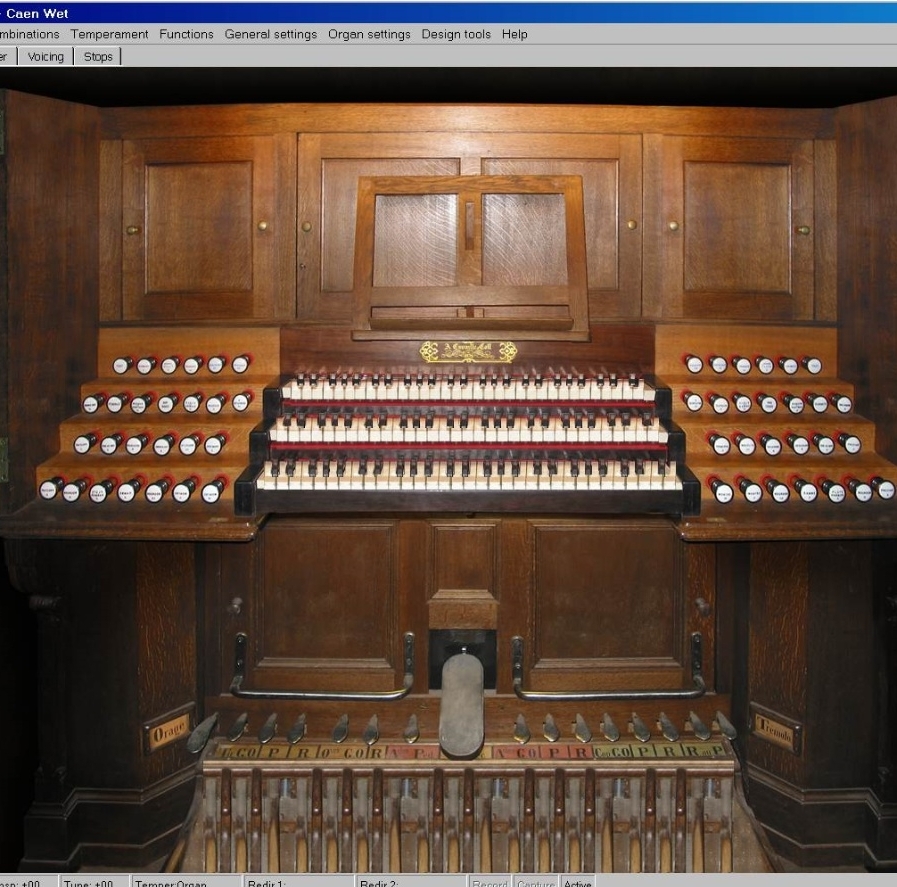Pull leftmost stop knob in top-left row
The width and height of the screenshot is (897, 887).
pyautogui.click(x=122, y=366)
